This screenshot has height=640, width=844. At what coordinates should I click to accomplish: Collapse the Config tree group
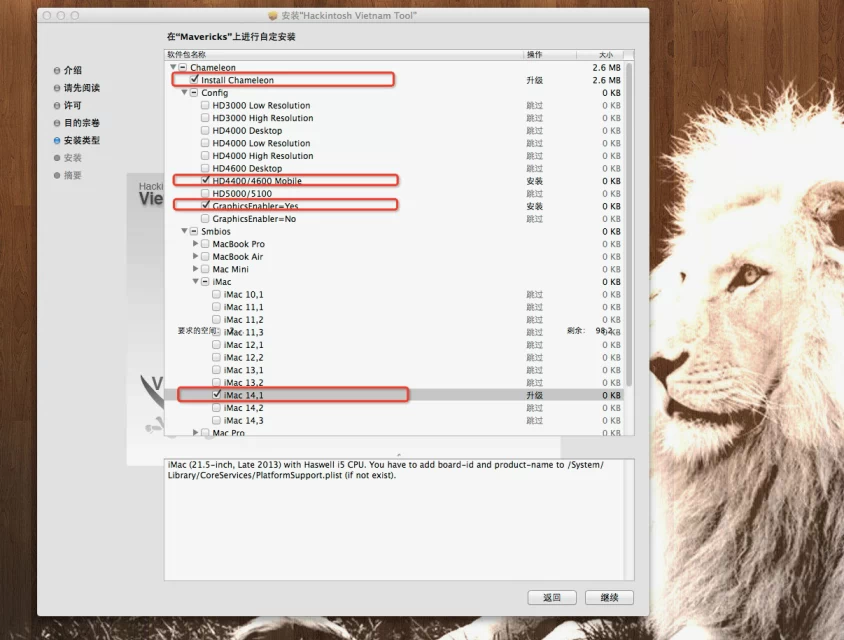point(184,93)
